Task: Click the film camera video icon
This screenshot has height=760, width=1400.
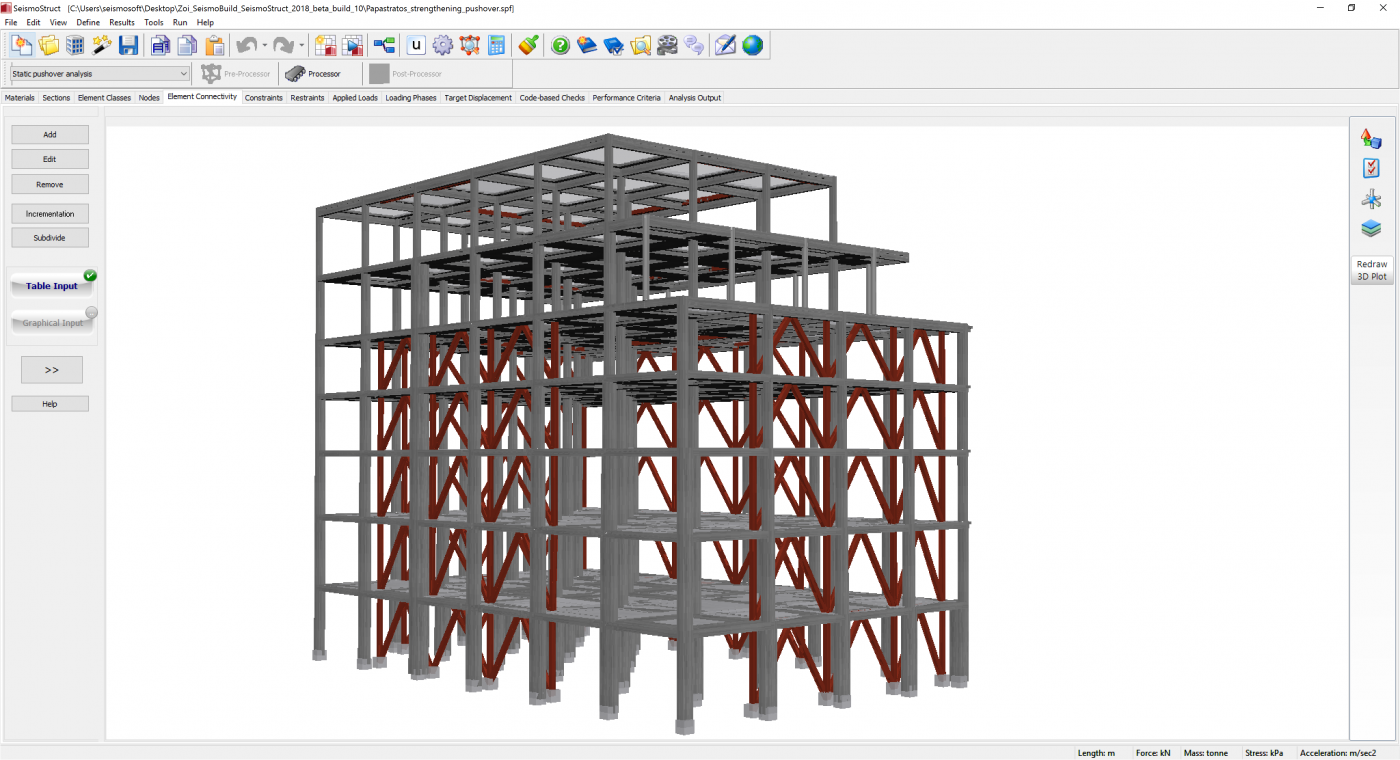Action: [667, 45]
